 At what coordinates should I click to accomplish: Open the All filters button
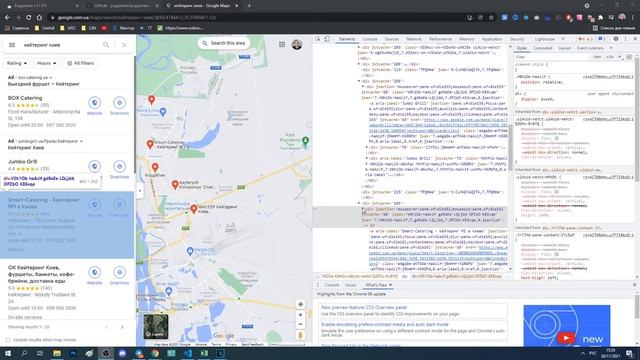(x=80, y=63)
